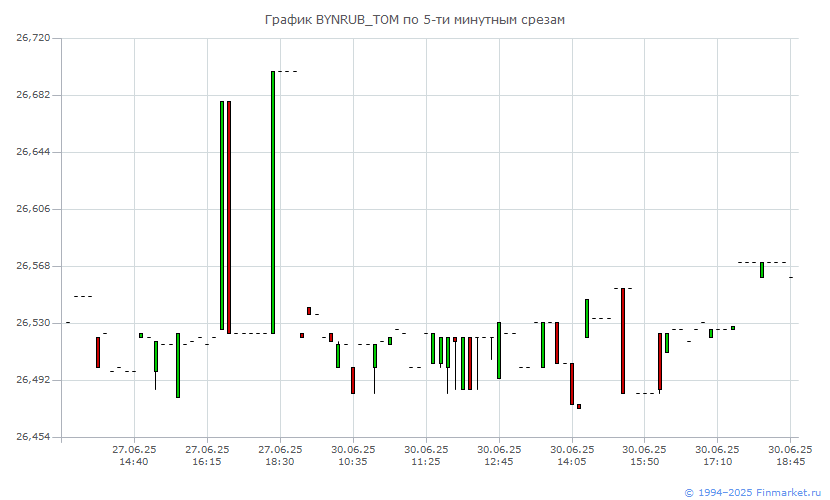The image size is (830, 500).
Task: Click the 26,720 price axis label
Action: click(x=33, y=38)
